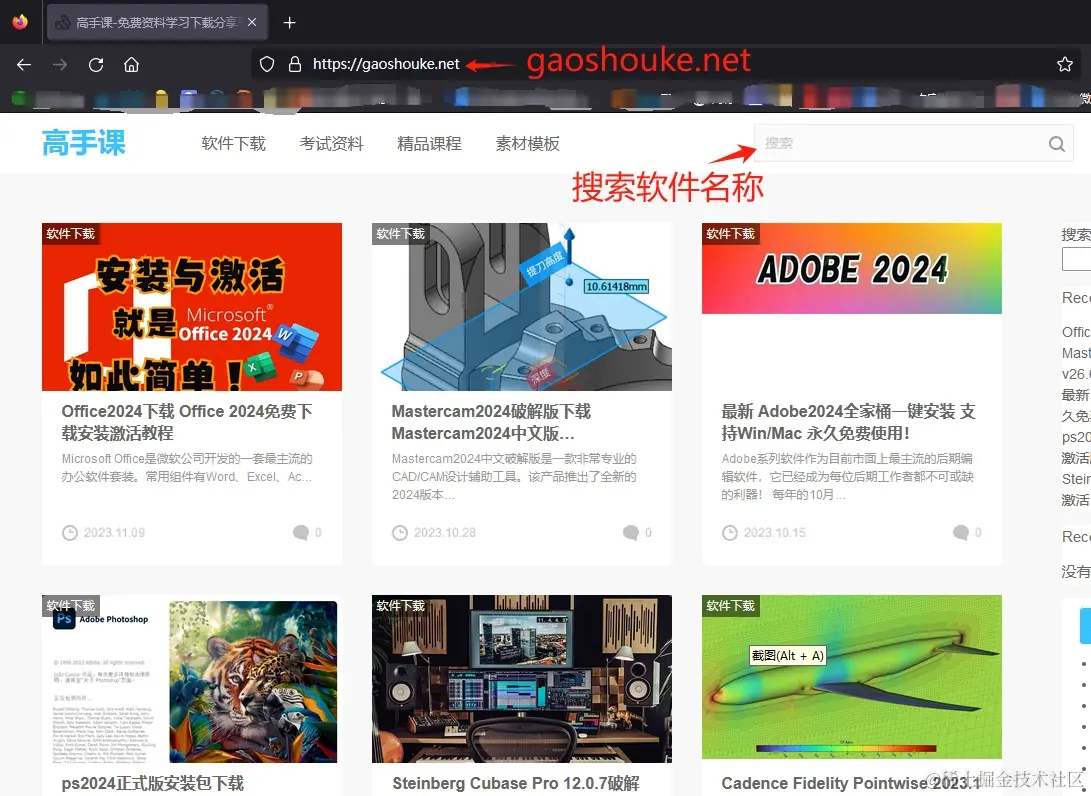
Task: Open Office2024下载 article title
Action: pos(187,422)
